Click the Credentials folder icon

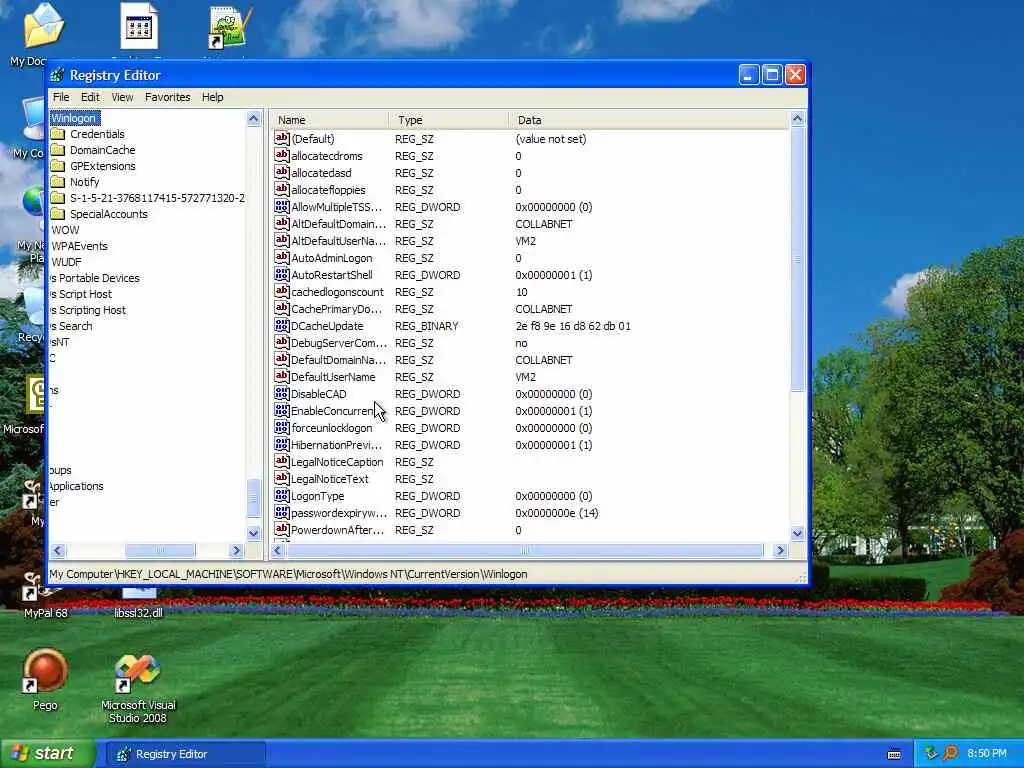(58, 134)
